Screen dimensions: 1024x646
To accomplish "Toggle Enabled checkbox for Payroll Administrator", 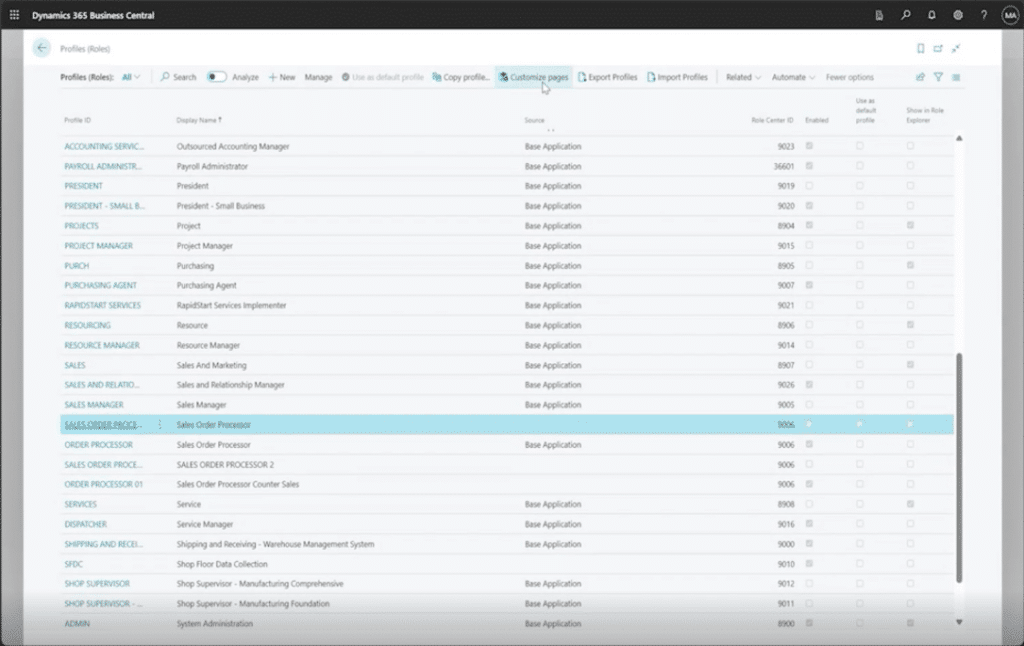I will 809,166.
